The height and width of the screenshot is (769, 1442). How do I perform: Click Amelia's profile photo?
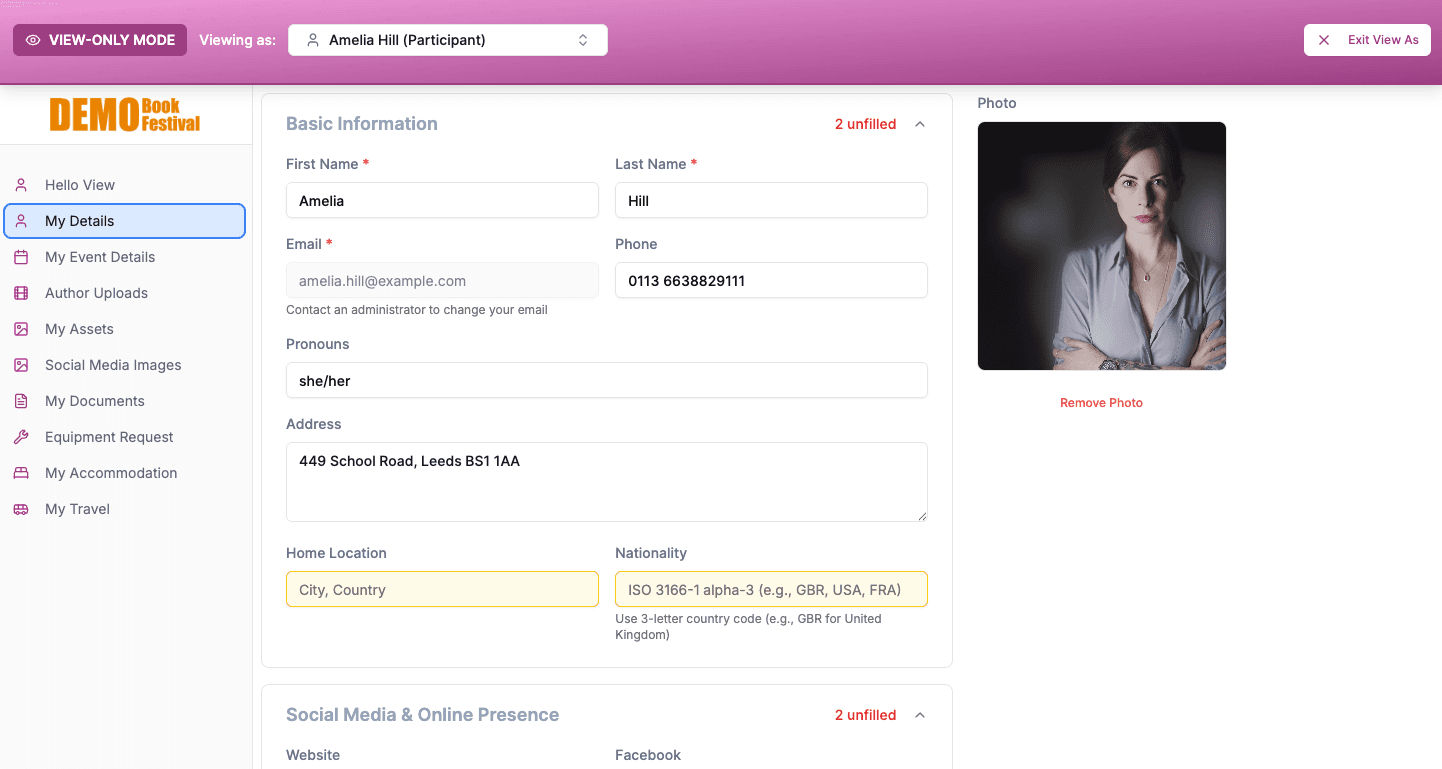coord(1101,246)
